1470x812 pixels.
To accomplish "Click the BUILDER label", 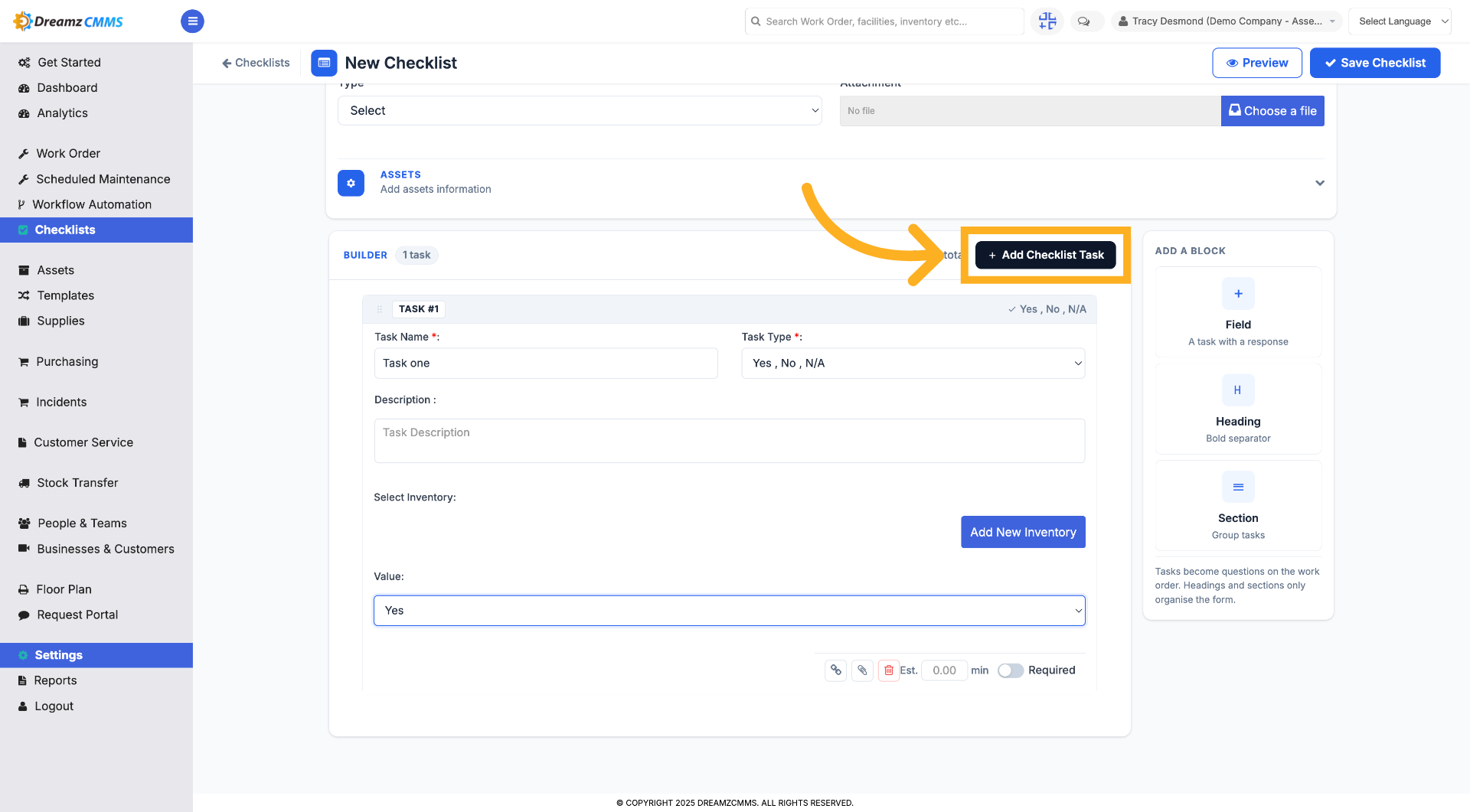I will (365, 255).
